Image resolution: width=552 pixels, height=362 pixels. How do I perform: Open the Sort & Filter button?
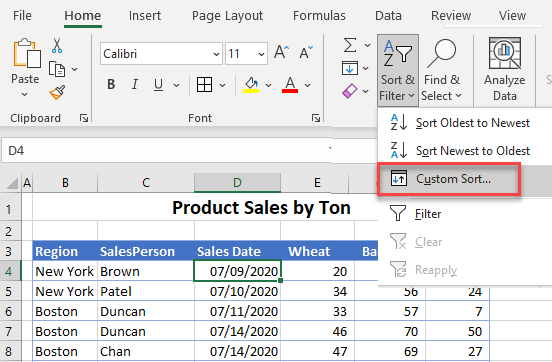tap(398, 70)
